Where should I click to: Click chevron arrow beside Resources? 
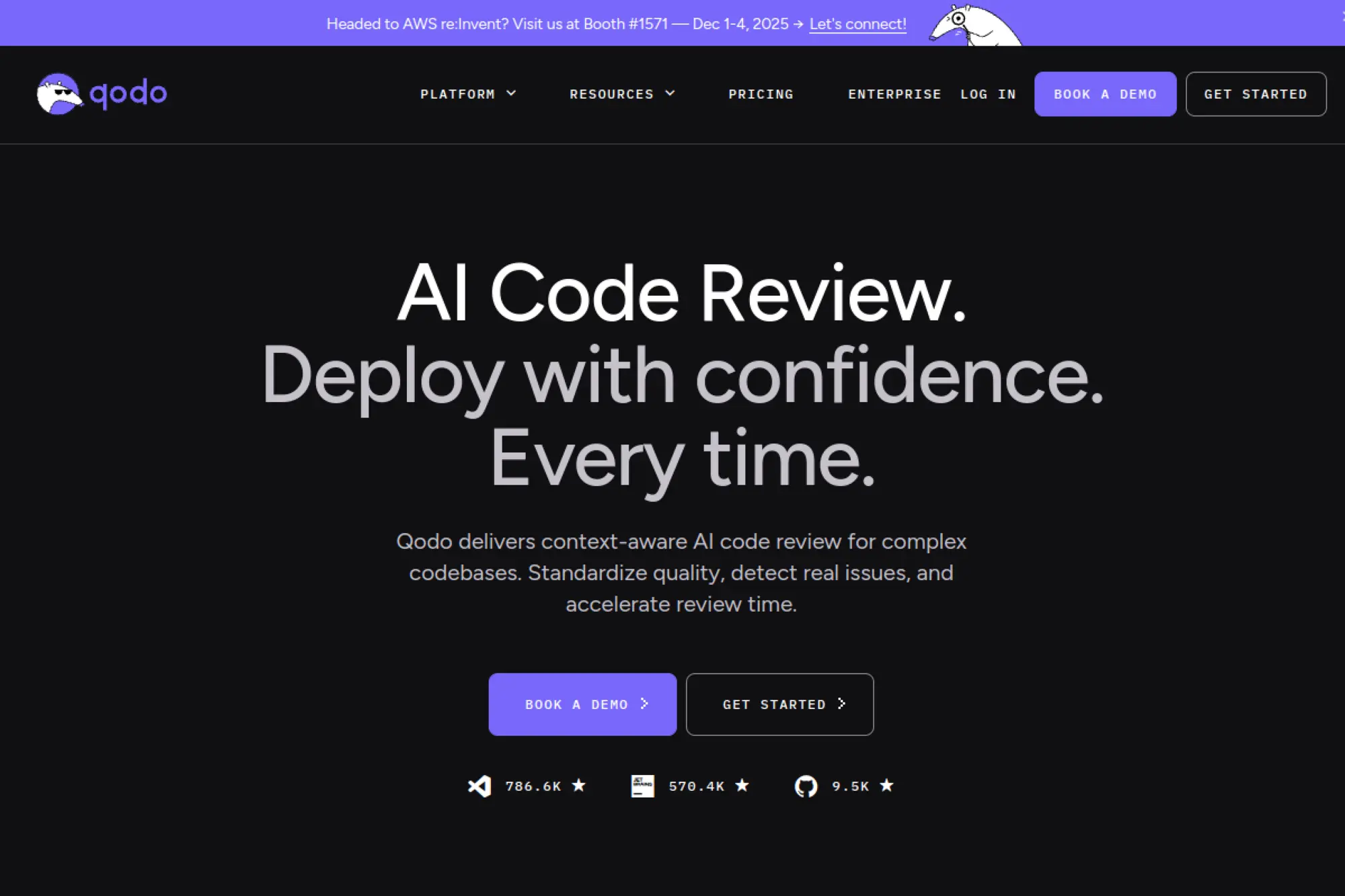(x=670, y=93)
